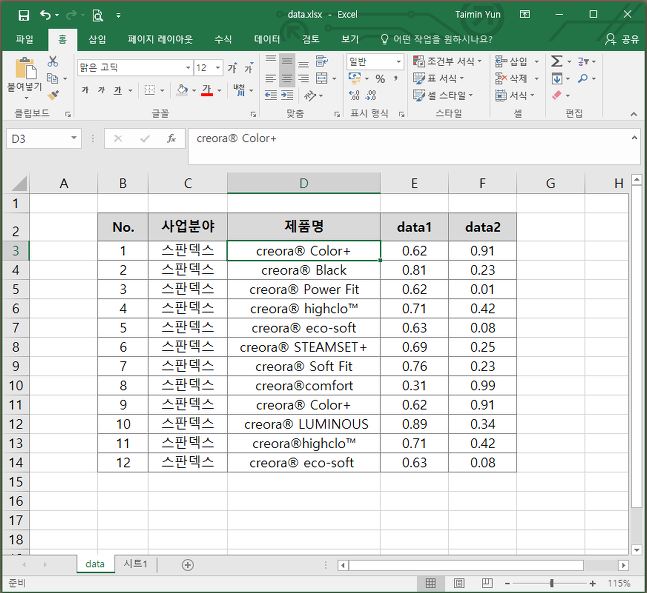The image size is (647, 593).
Task: Click the Merge and Center icon
Action: pos(321,78)
